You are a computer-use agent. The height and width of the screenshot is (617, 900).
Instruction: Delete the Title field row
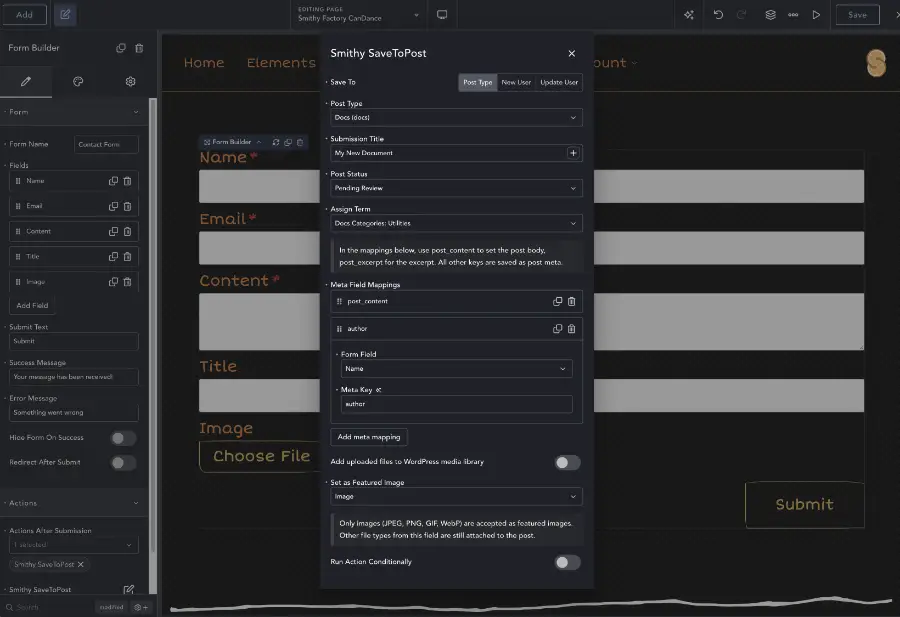pyautogui.click(x=127, y=257)
